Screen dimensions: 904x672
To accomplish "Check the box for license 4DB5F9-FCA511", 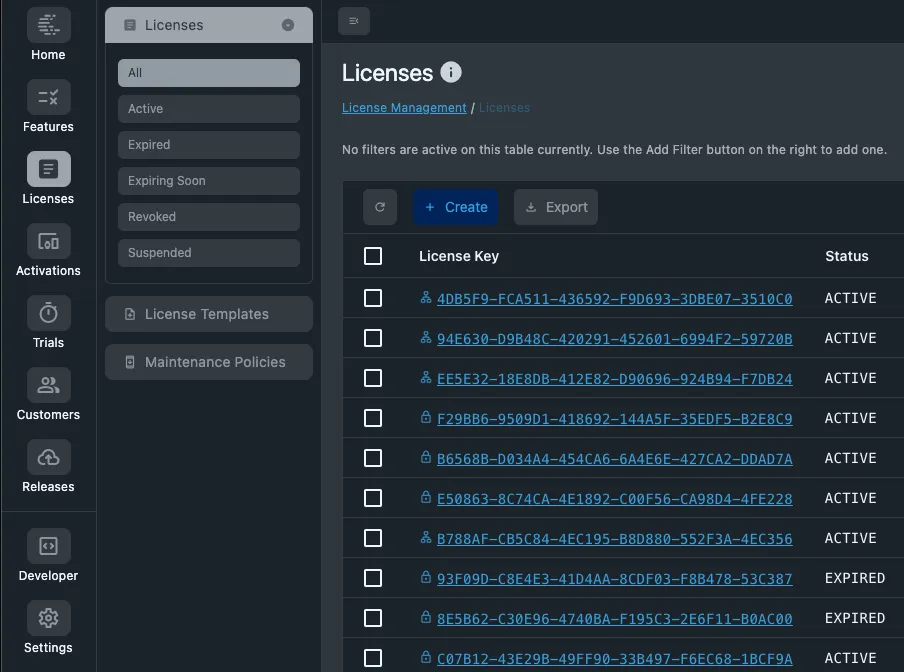I will click(373, 298).
